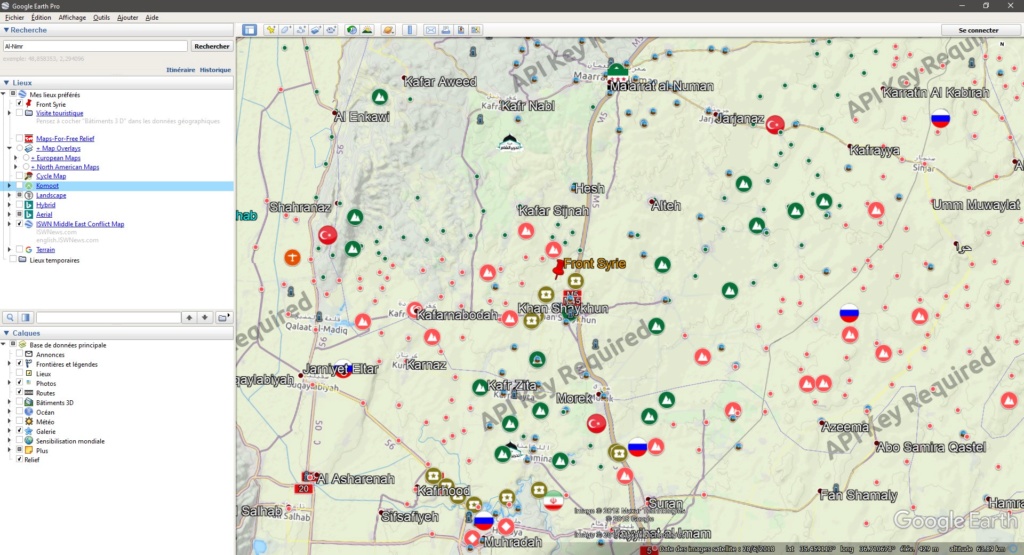Viewport: 1024px width, 555px height.
Task: Click the View in Google Maps icon
Action: [476, 30]
